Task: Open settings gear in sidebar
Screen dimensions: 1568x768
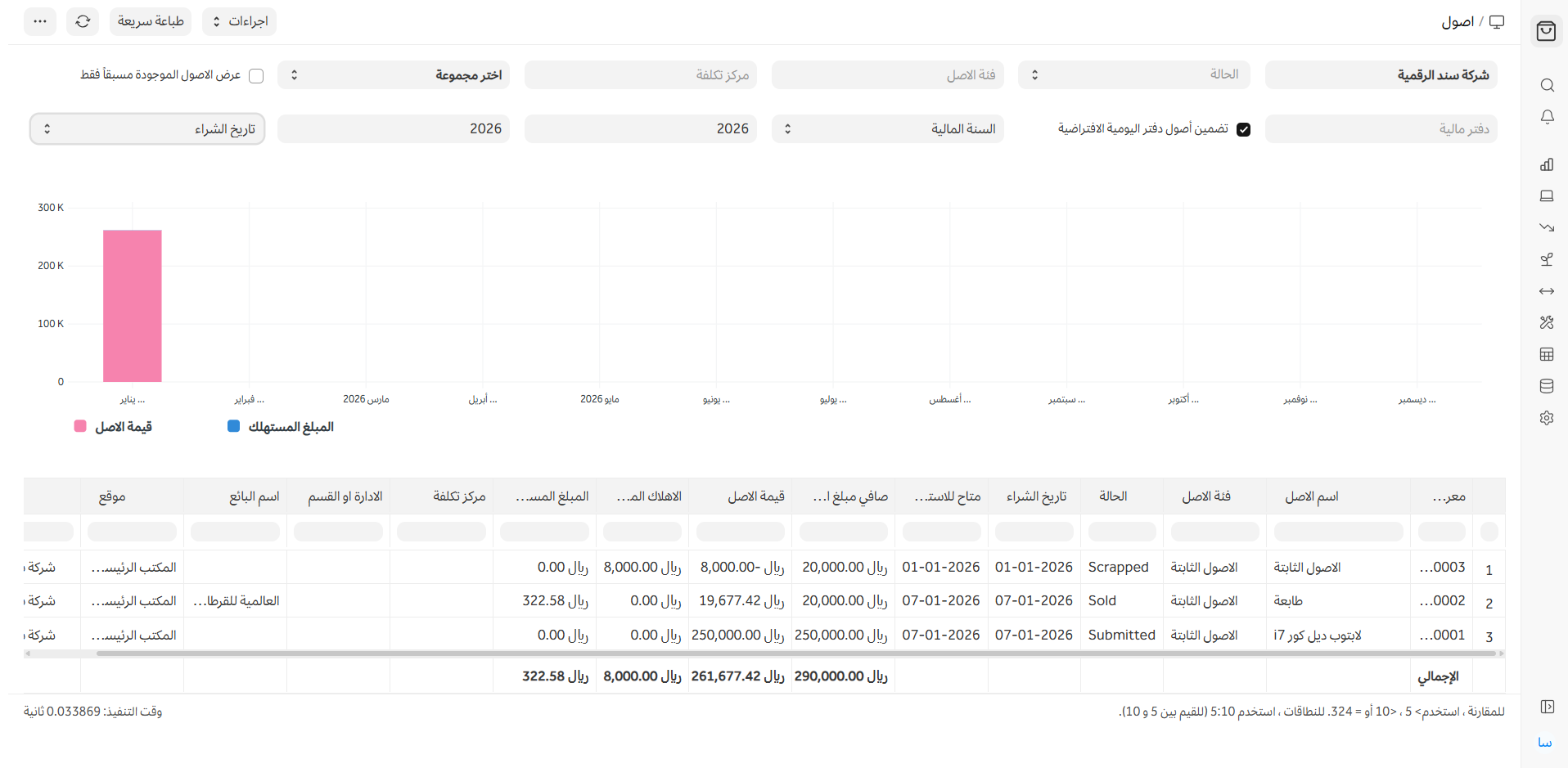Action: (x=1546, y=418)
